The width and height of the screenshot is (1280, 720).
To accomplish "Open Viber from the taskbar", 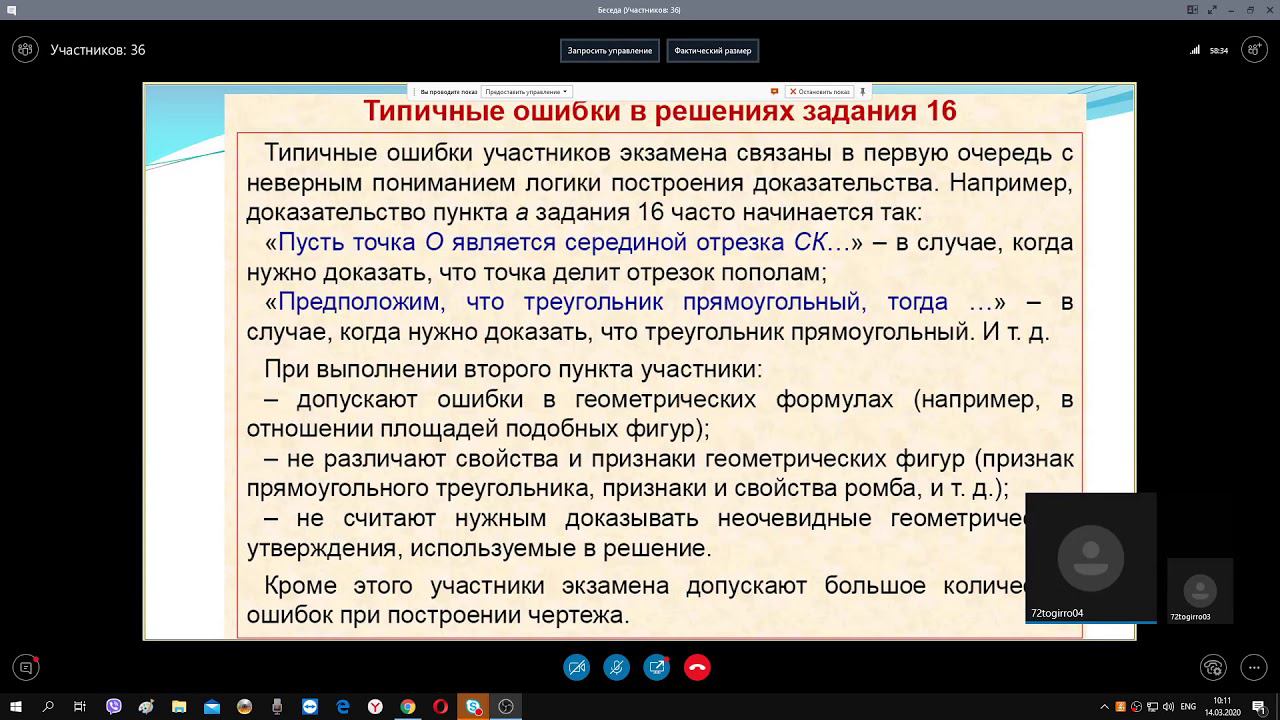I will [114, 707].
